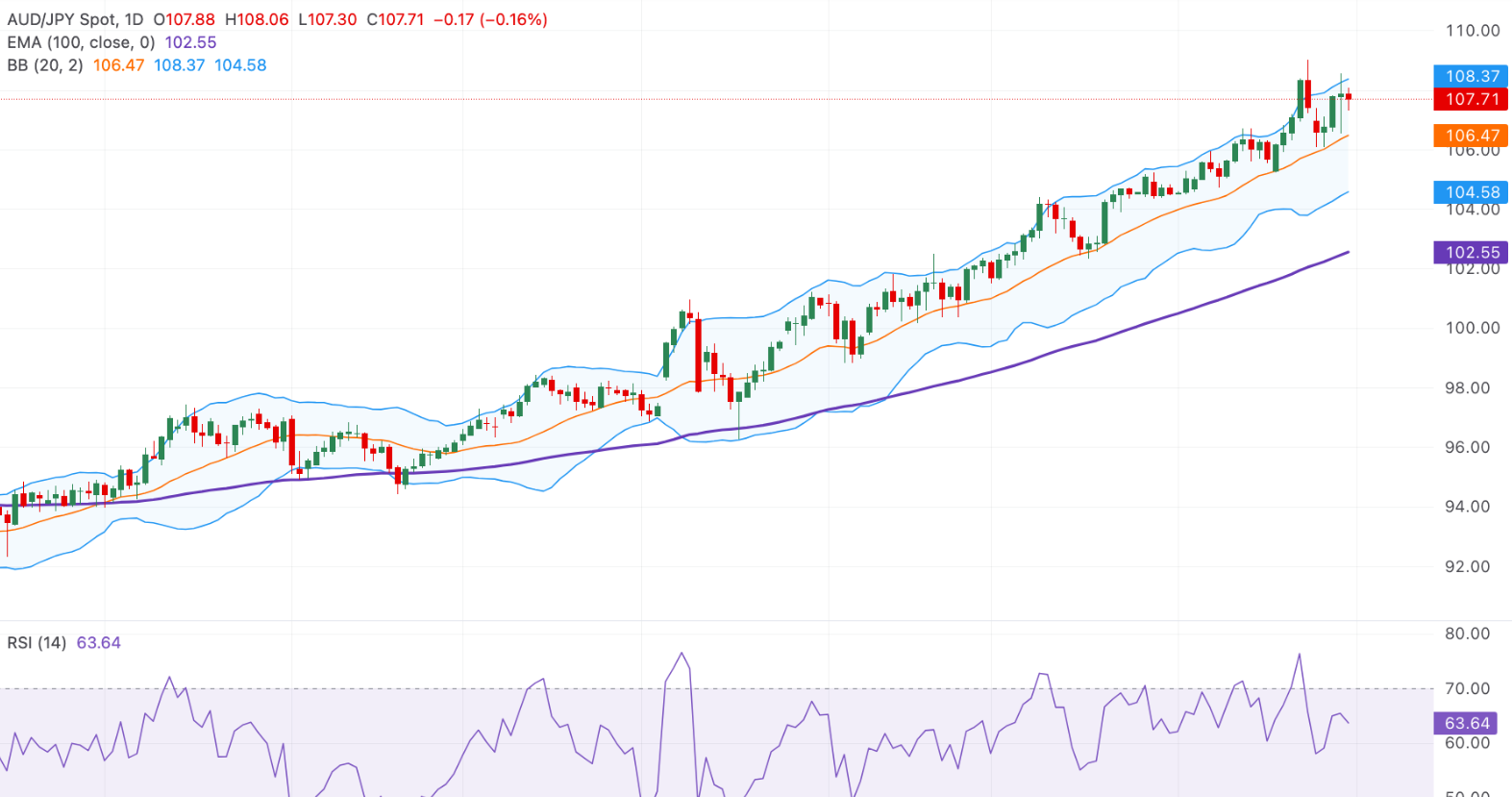Click the 110.00 price axis label

click(x=1472, y=31)
